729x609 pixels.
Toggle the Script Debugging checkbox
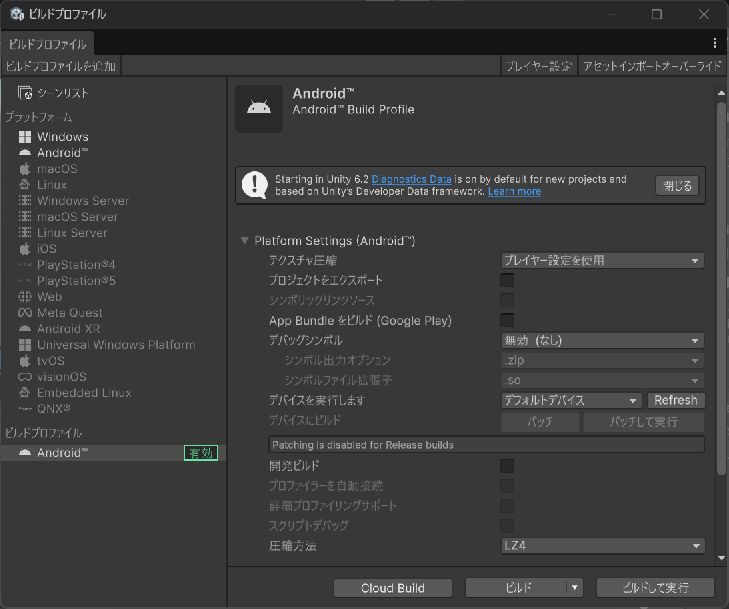pos(507,526)
